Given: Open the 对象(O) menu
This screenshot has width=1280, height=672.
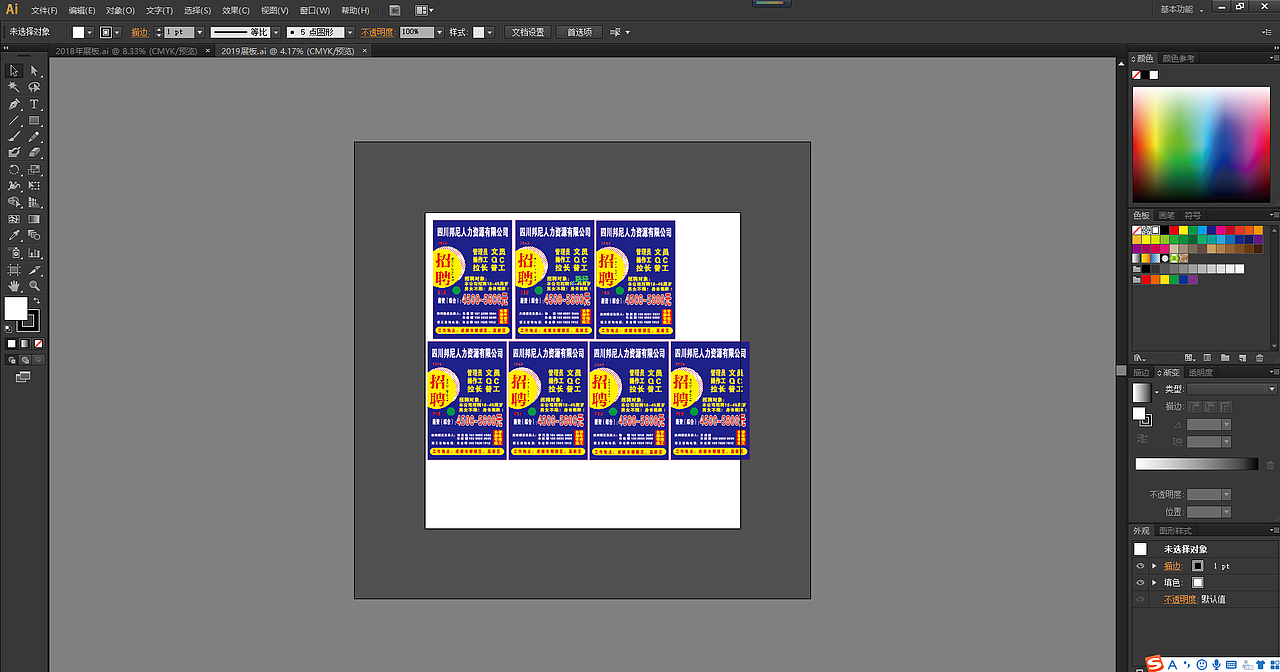Looking at the screenshot, I should pyautogui.click(x=120, y=10).
